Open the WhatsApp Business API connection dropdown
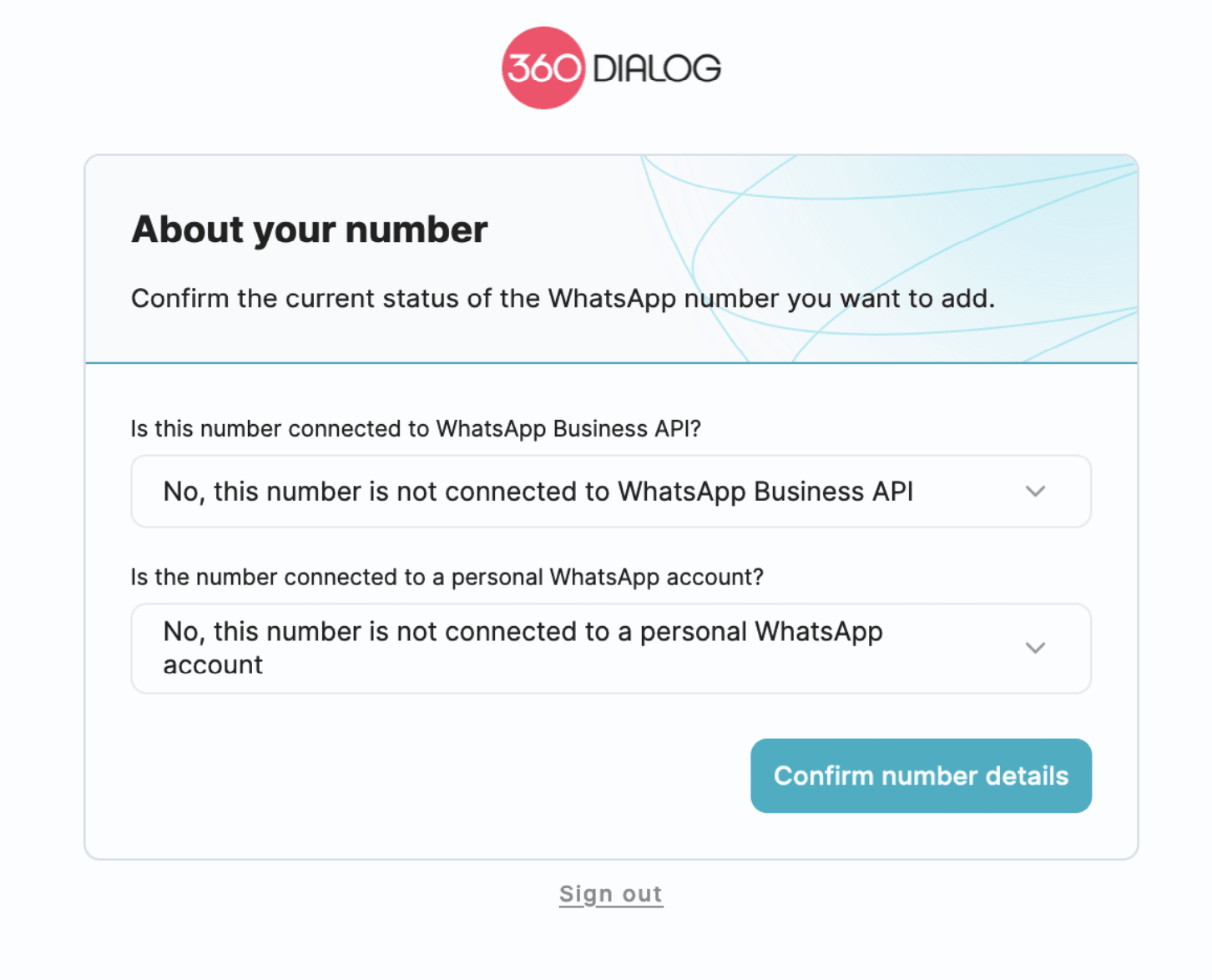The width and height of the screenshot is (1212, 980). 611,491
